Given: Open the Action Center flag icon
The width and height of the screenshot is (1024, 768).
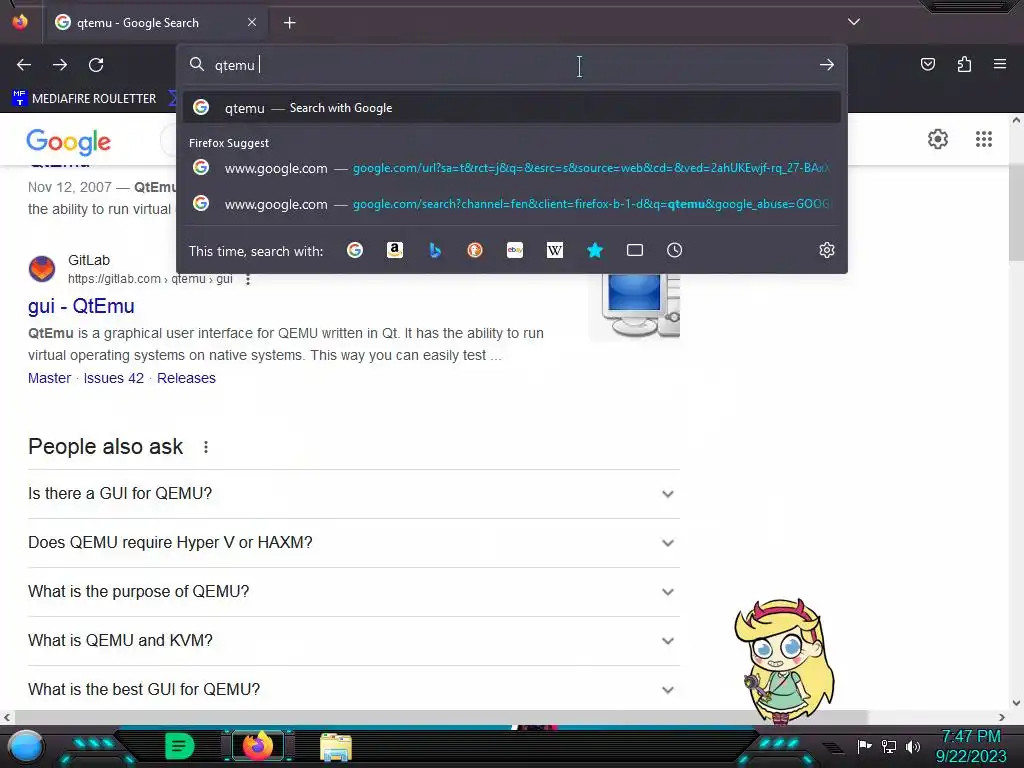Looking at the screenshot, I should (864, 746).
